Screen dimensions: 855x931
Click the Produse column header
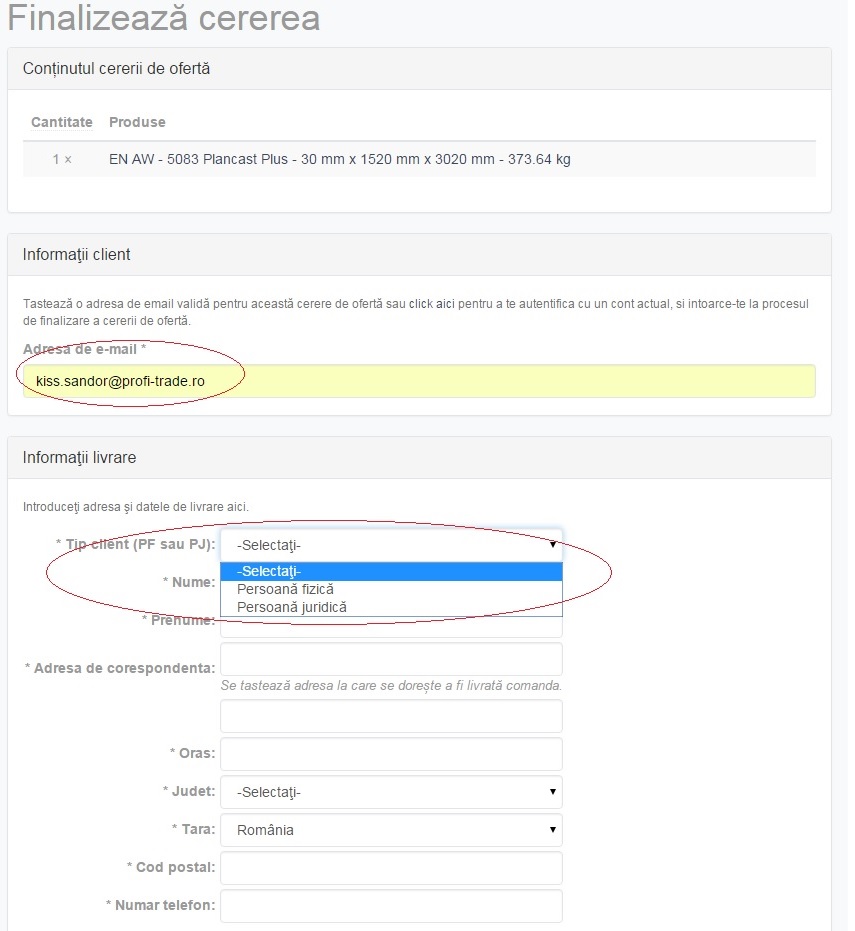pos(137,122)
